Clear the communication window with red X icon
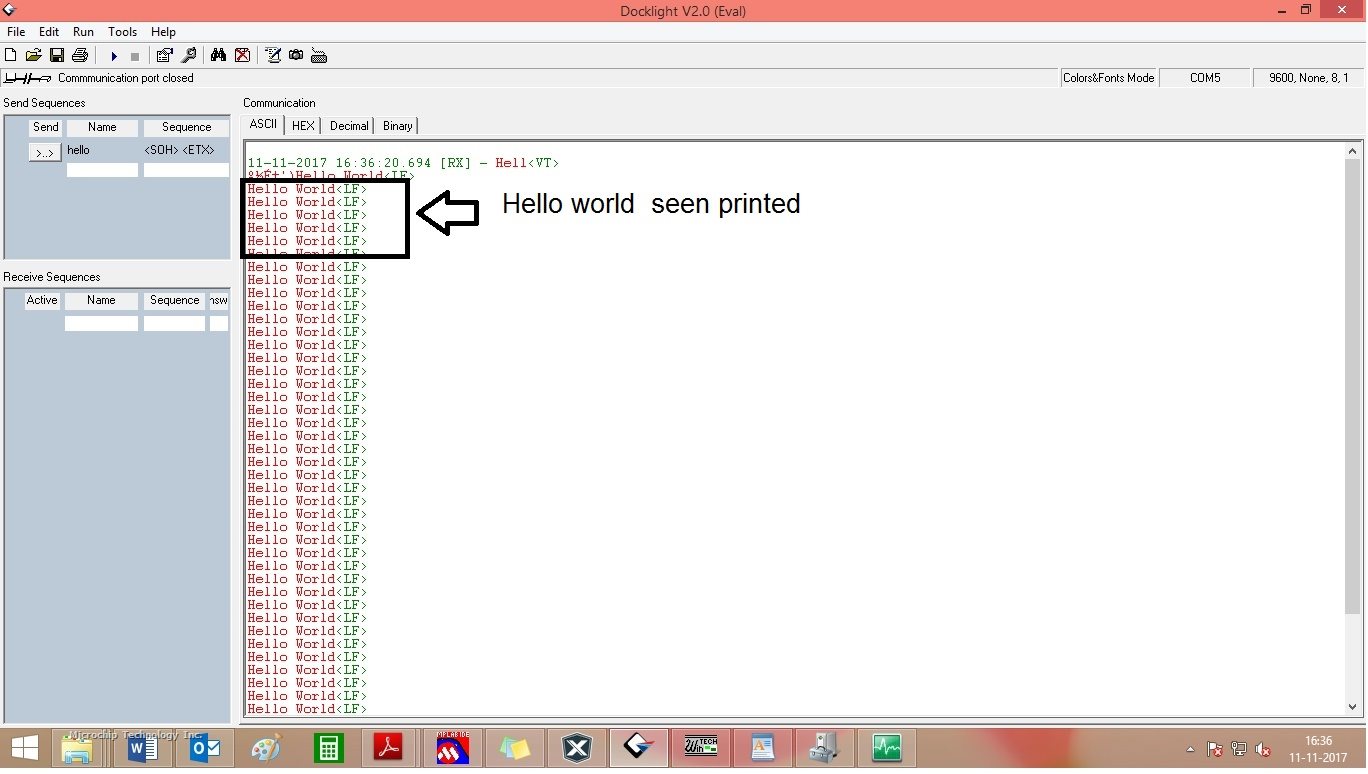Image resolution: width=1368 pixels, height=774 pixels. tap(242, 56)
